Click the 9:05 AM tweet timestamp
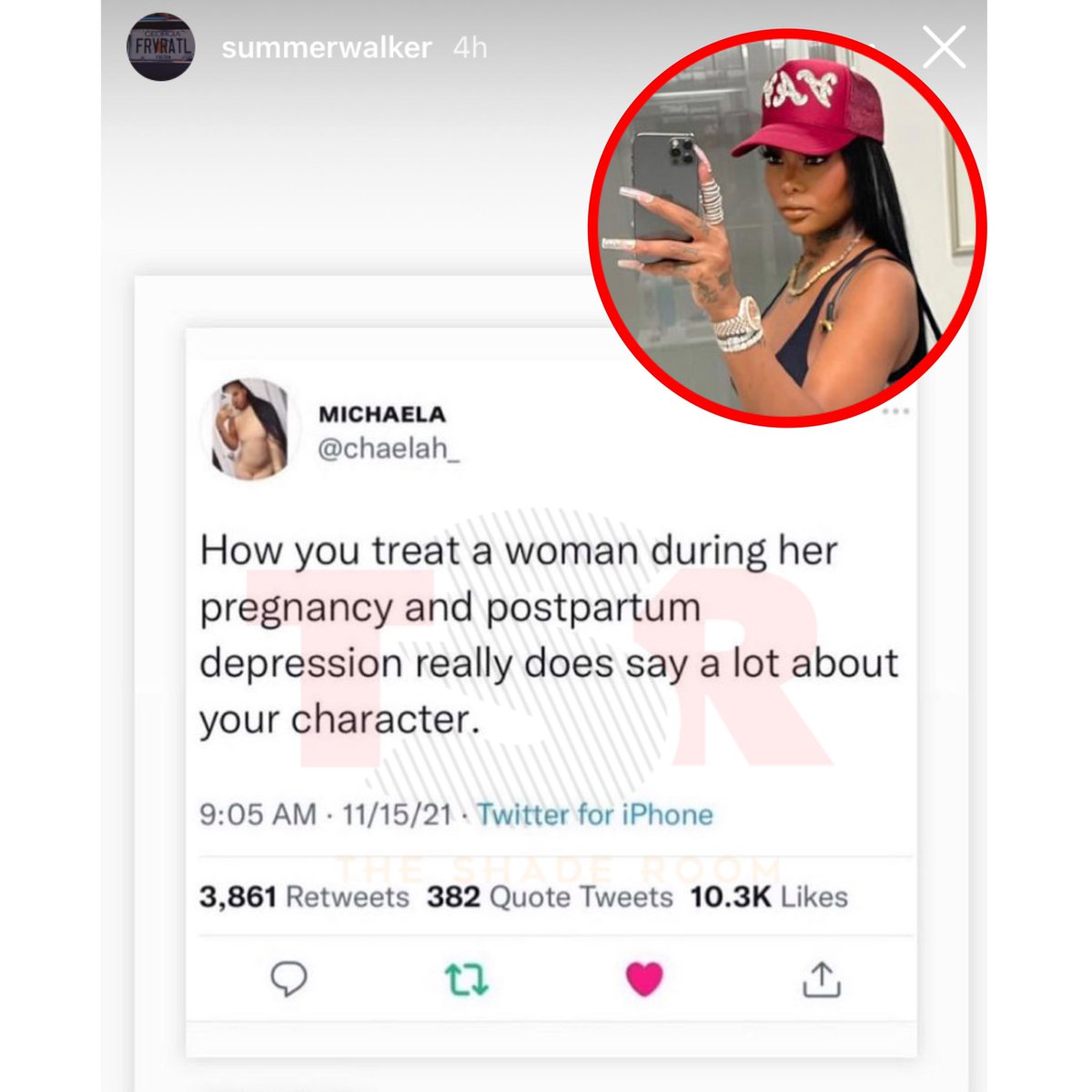 click(258, 814)
